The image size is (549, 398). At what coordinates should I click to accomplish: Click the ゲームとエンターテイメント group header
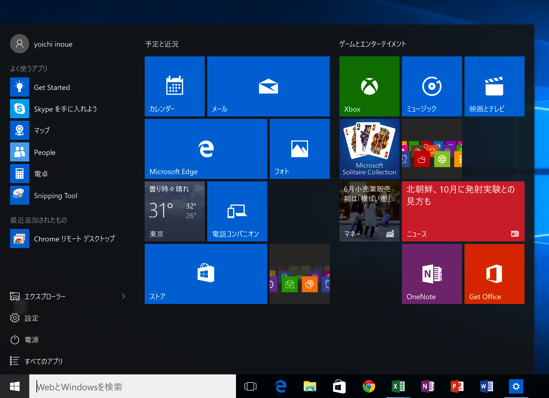pyautogui.click(x=373, y=44)
